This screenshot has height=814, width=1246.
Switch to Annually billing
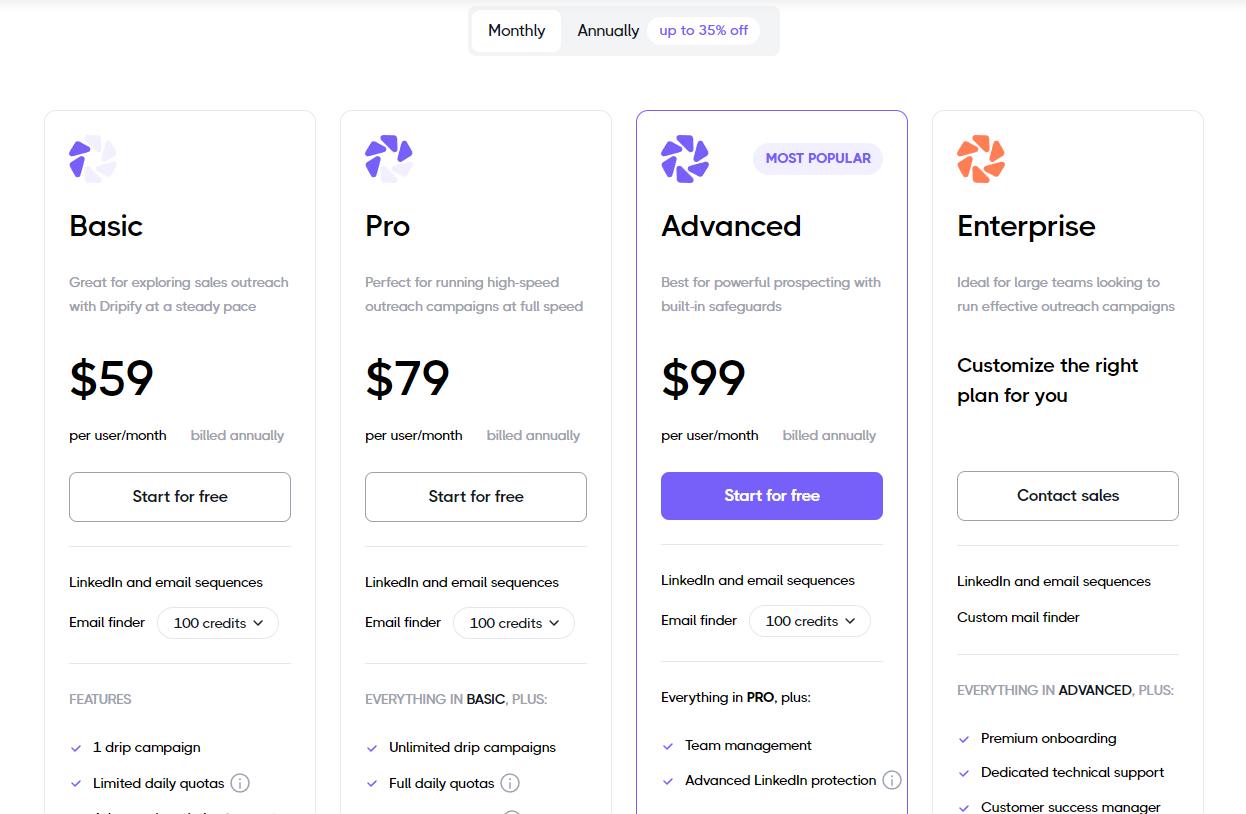tap(607, 31)
